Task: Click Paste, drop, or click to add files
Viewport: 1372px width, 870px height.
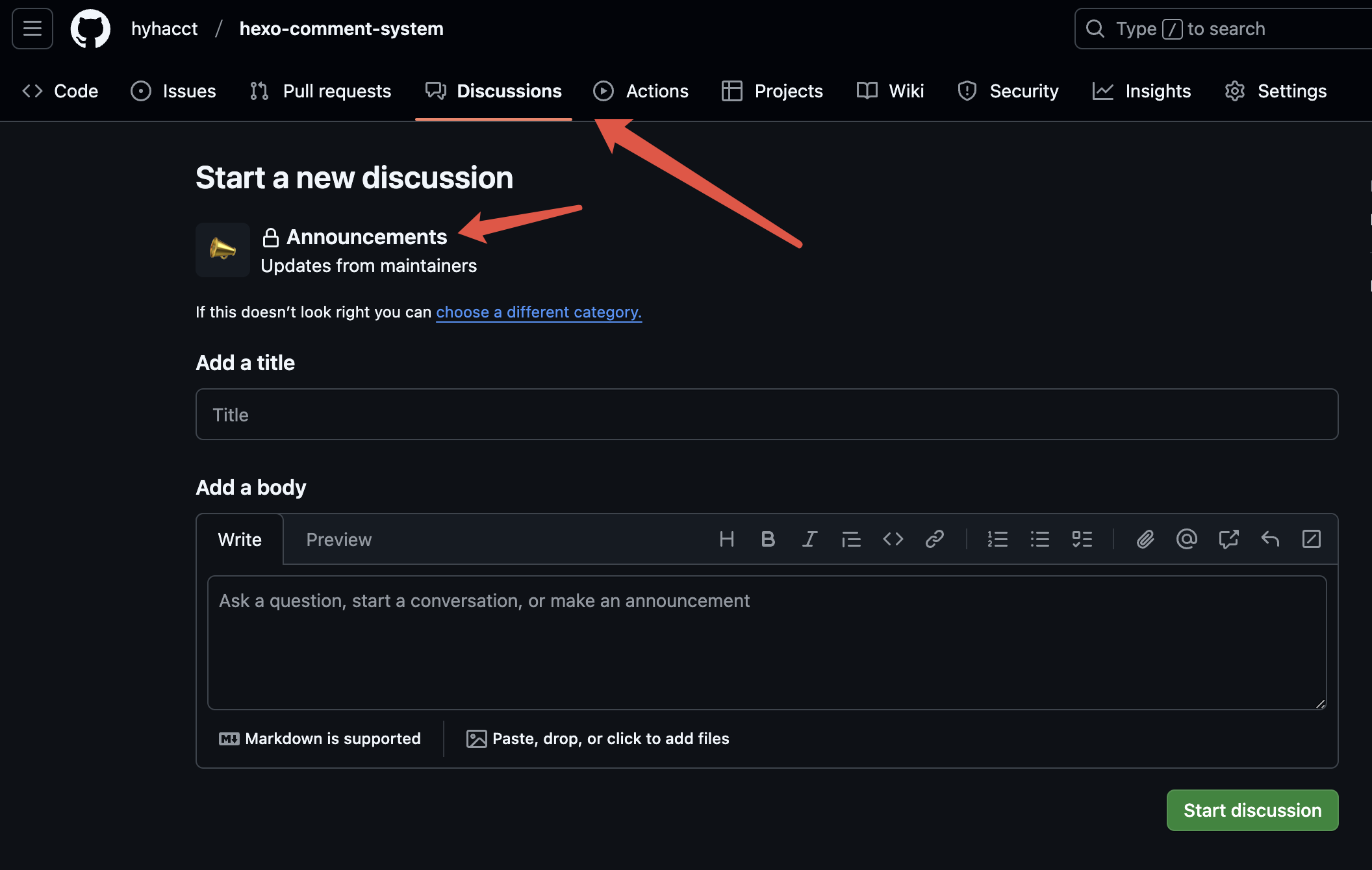Action: pyautogui.click(x=598, y=739)
